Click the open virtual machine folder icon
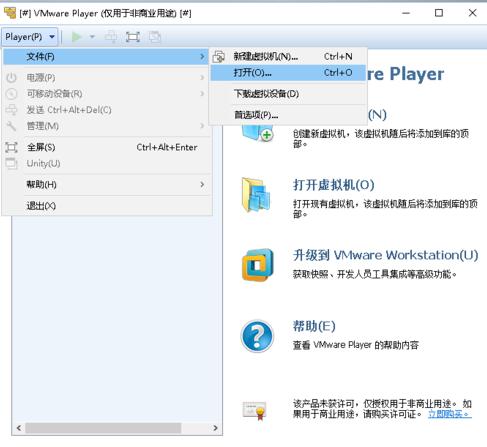The image size is (487, 447). coord(256,195)
